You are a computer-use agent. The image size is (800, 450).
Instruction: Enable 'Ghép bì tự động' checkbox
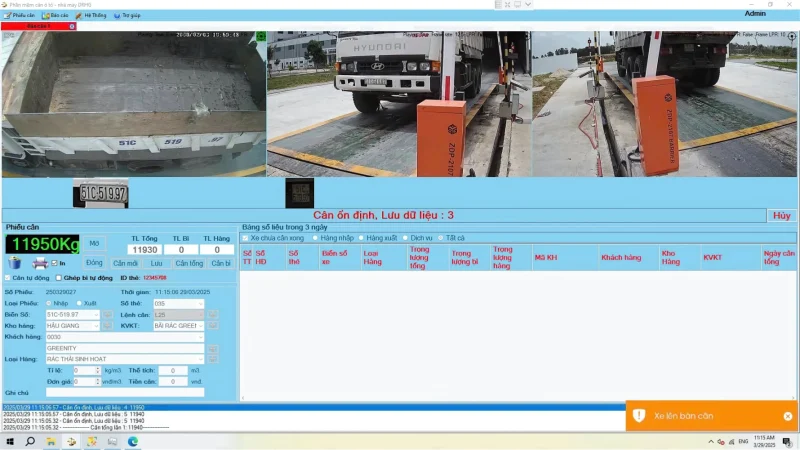(56, 278)
